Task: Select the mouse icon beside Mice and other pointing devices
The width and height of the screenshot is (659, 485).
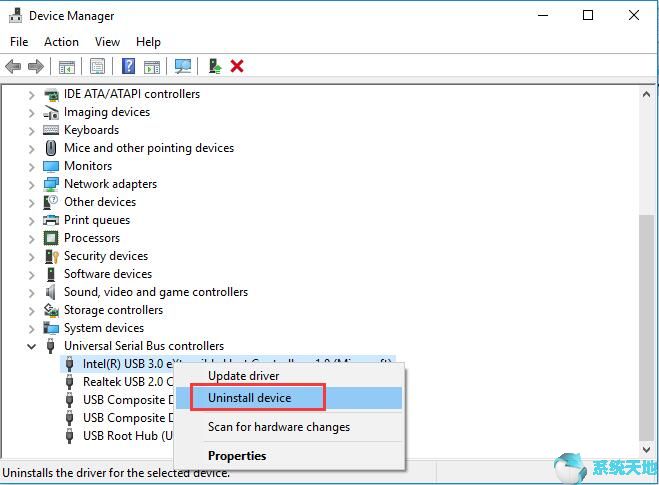Action: [51, 148]
